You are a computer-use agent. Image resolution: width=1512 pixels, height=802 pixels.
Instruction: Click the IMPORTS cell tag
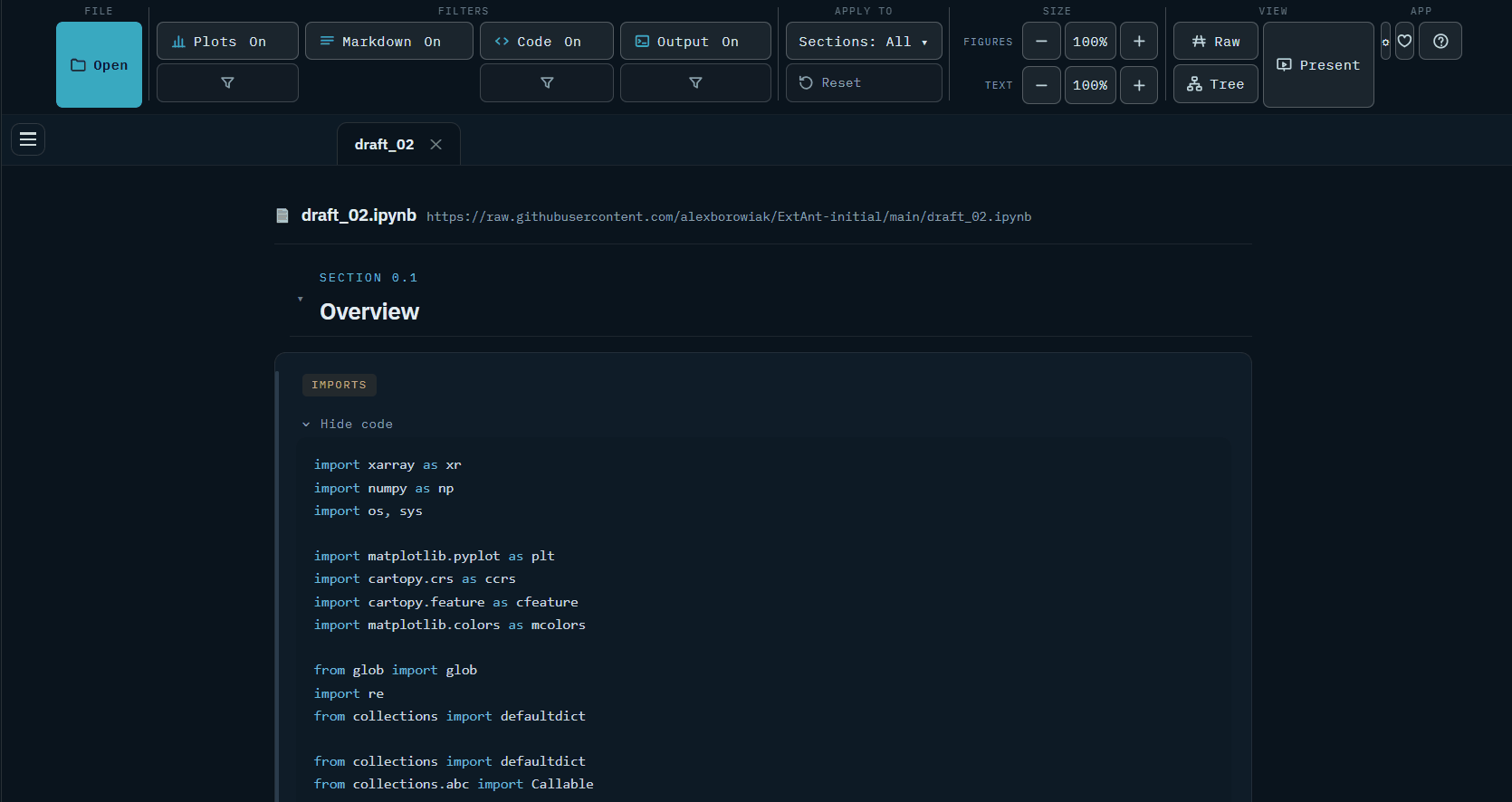[340, 385]
